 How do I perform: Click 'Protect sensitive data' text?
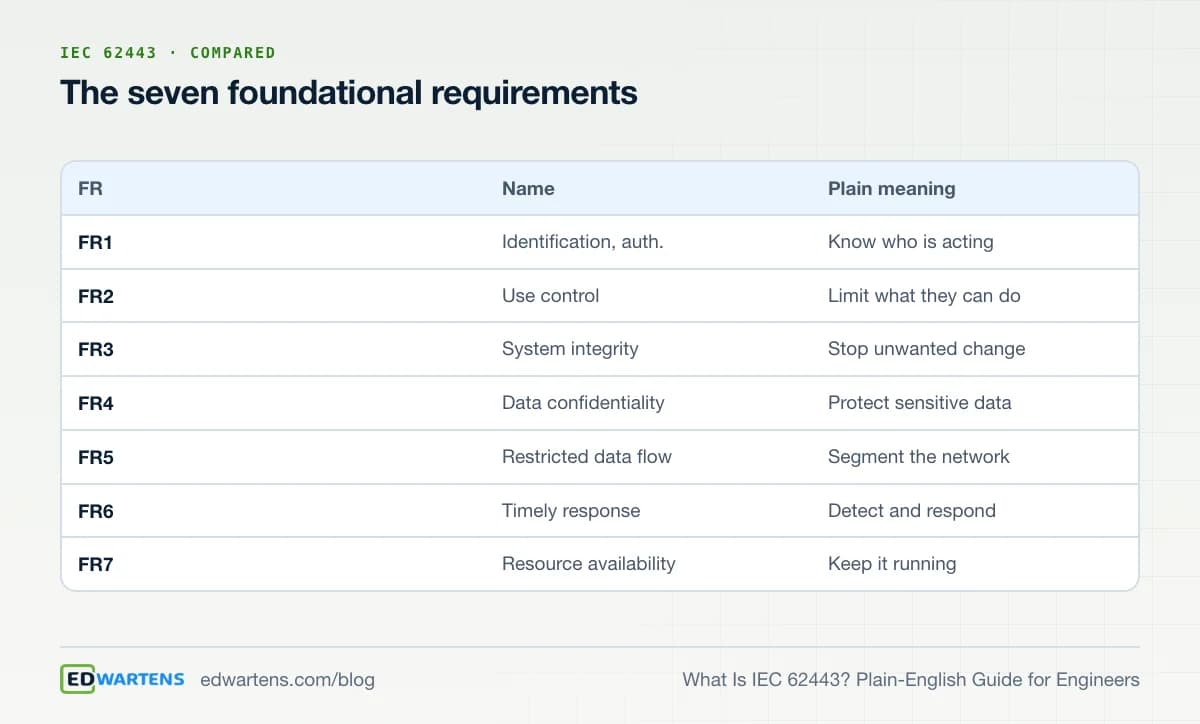[920, 403]
